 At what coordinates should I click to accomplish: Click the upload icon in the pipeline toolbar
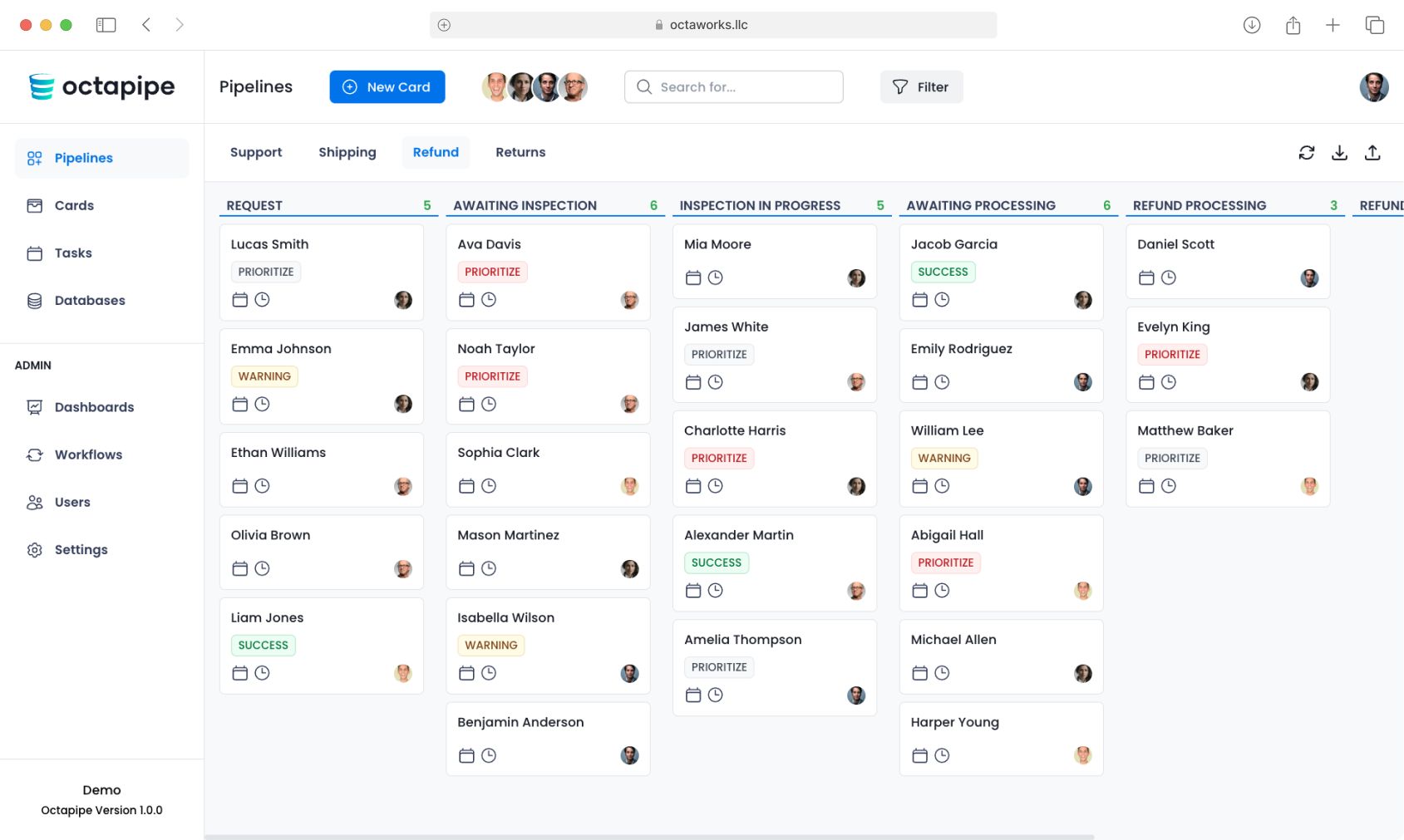point(1373,152)
